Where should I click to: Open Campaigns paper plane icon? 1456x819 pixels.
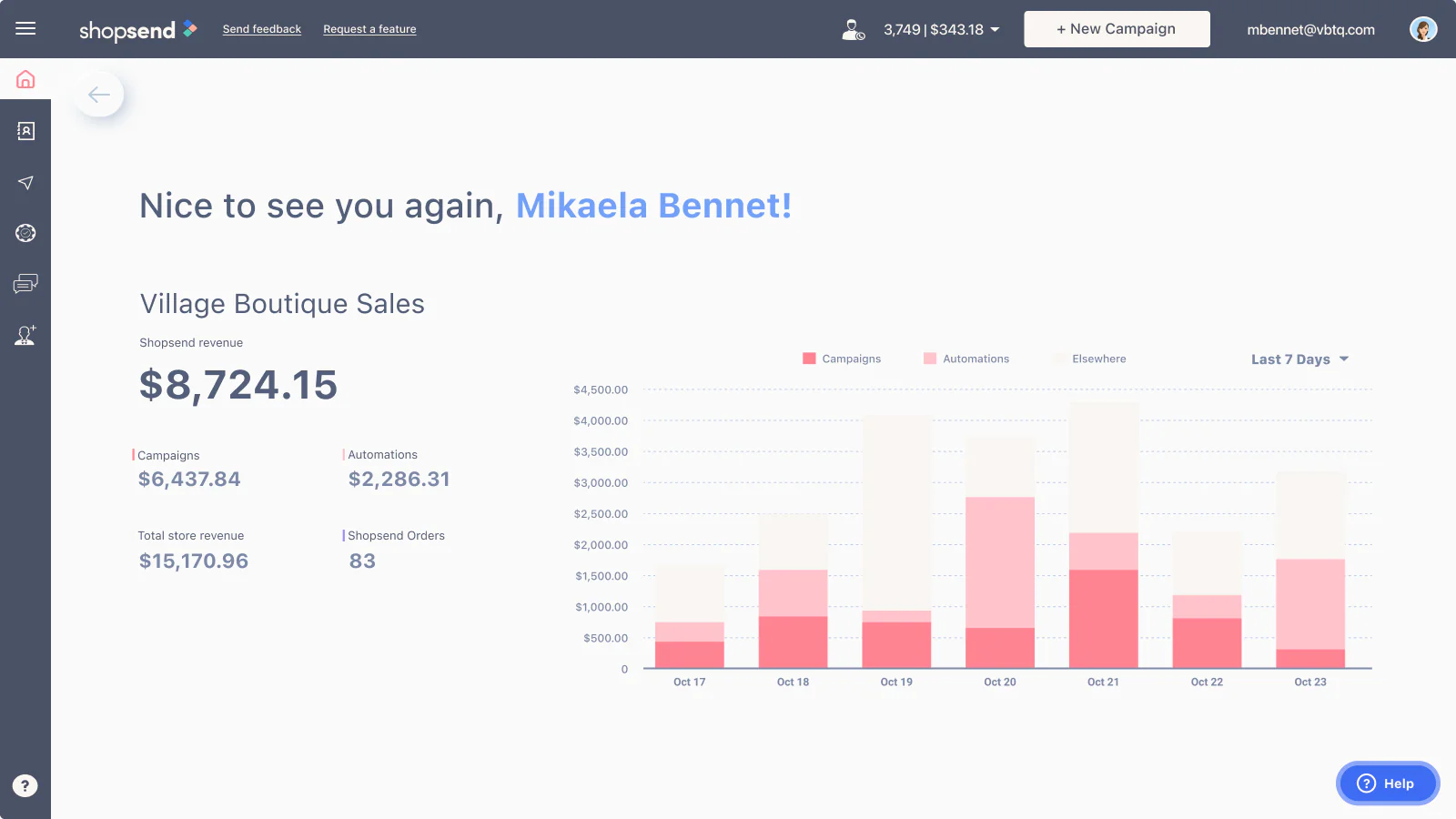(25, 183)
